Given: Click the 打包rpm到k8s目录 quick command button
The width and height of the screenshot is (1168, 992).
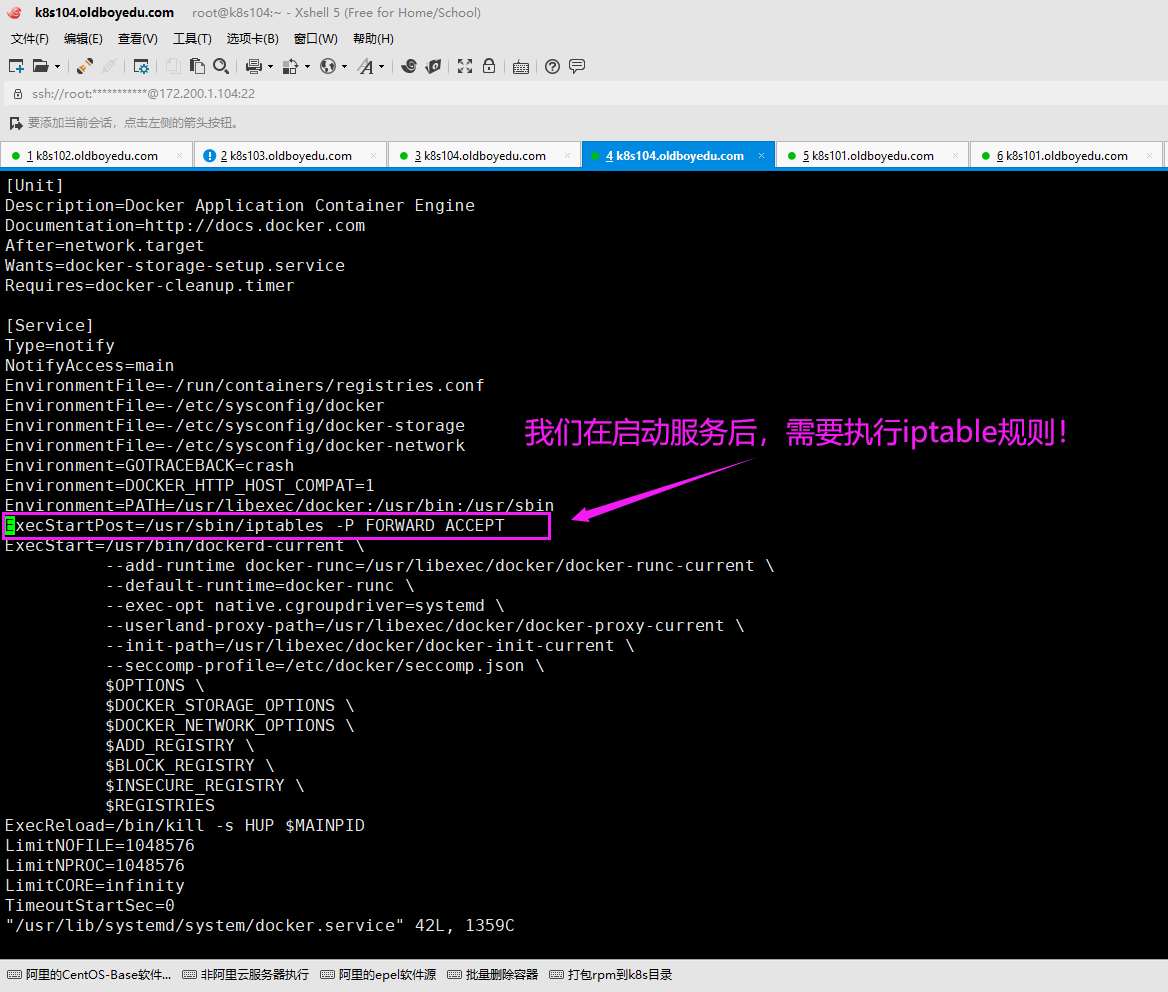Looking at the screenshot, I should coord(610,975).
